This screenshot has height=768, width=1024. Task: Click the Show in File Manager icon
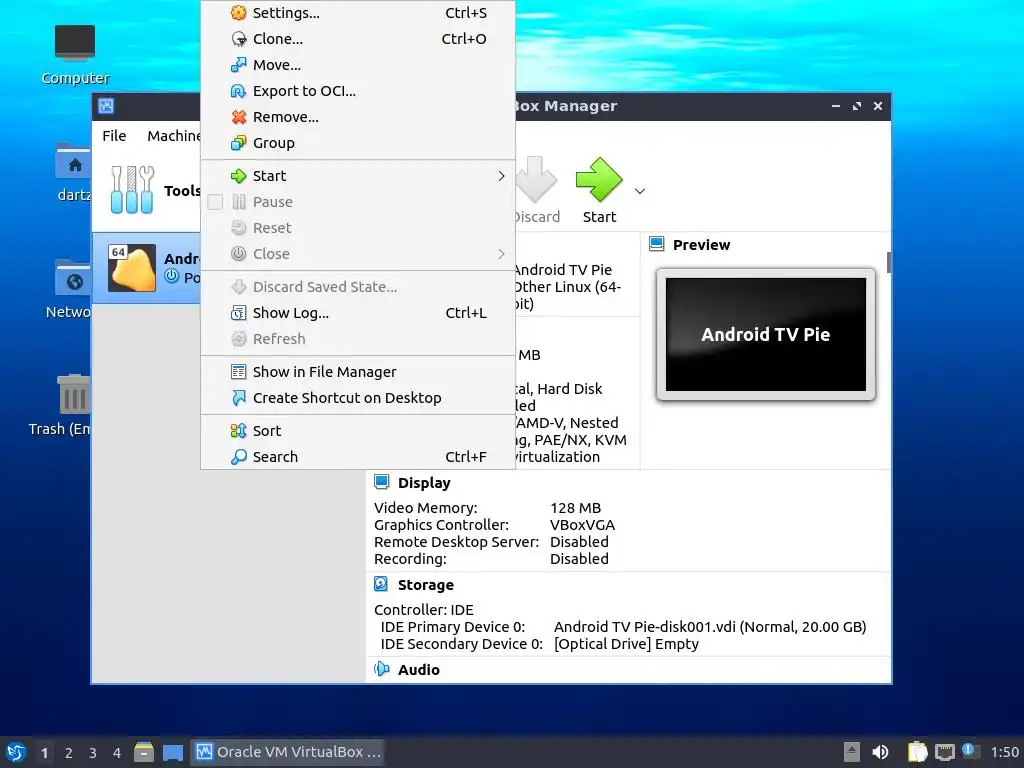pyautogui.click(x=238, y=372)
